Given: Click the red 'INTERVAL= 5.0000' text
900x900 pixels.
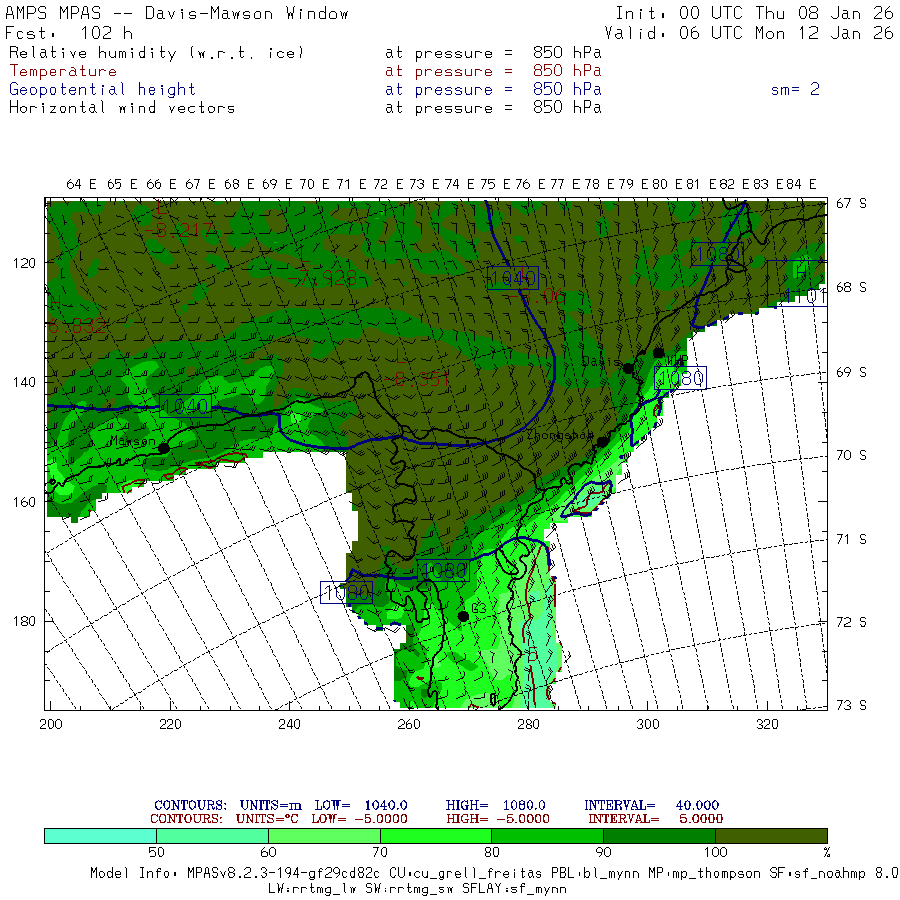Looking at the screenshot, I should tap(655, 819).
